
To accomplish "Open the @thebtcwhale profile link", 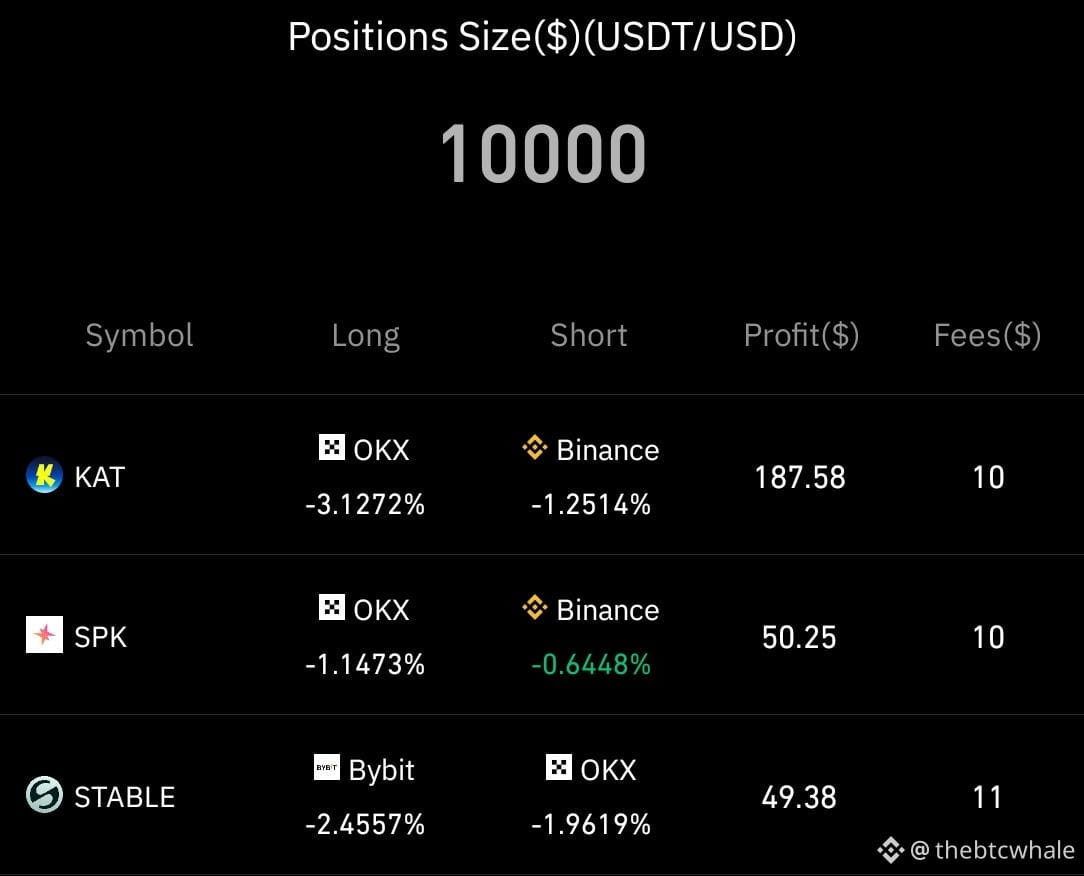I will pyautogui.click(x=993, y=850).
